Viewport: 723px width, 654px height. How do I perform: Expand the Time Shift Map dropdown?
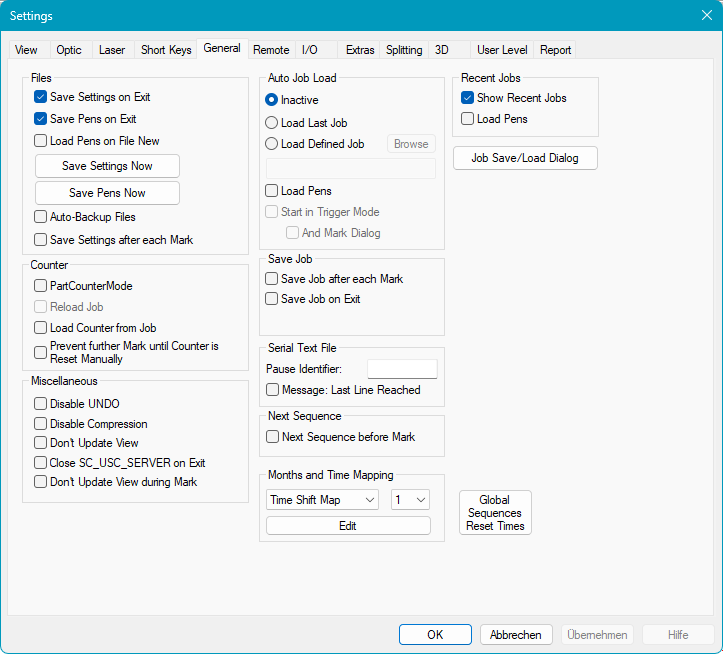tap(322, 500)
